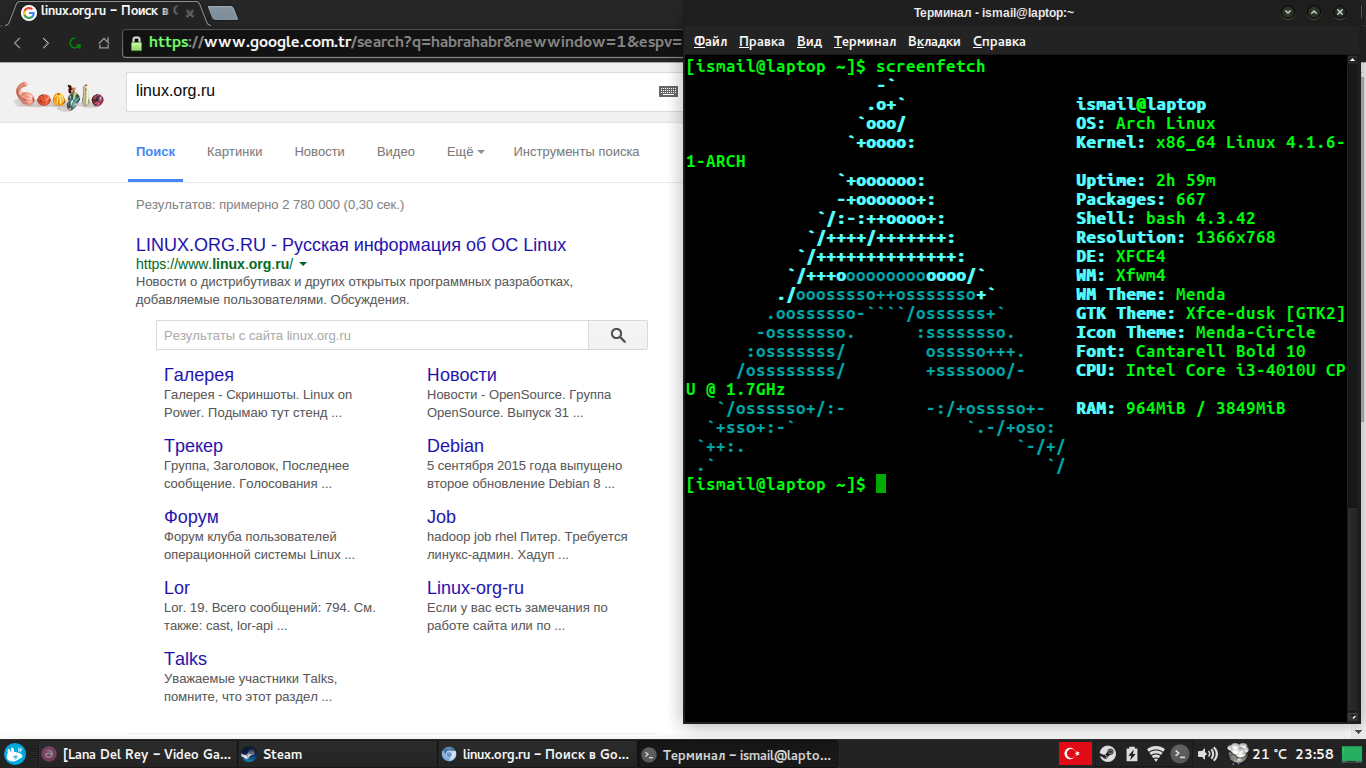Click the site search box for linux.org.ru
1366x768 pixels.
[372, 336]
